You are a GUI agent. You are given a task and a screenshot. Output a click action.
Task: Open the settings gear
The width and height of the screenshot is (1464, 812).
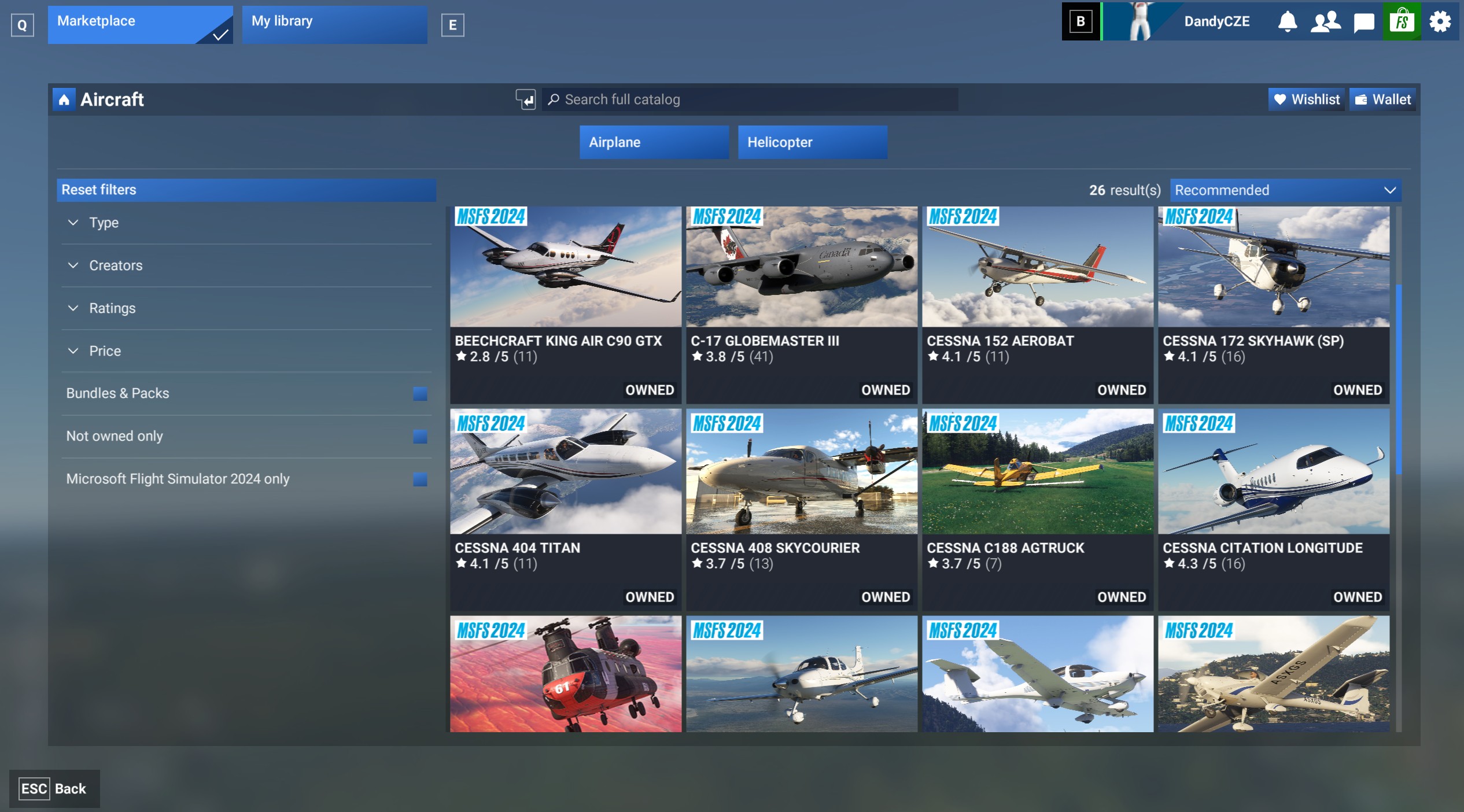(1440, 22)
